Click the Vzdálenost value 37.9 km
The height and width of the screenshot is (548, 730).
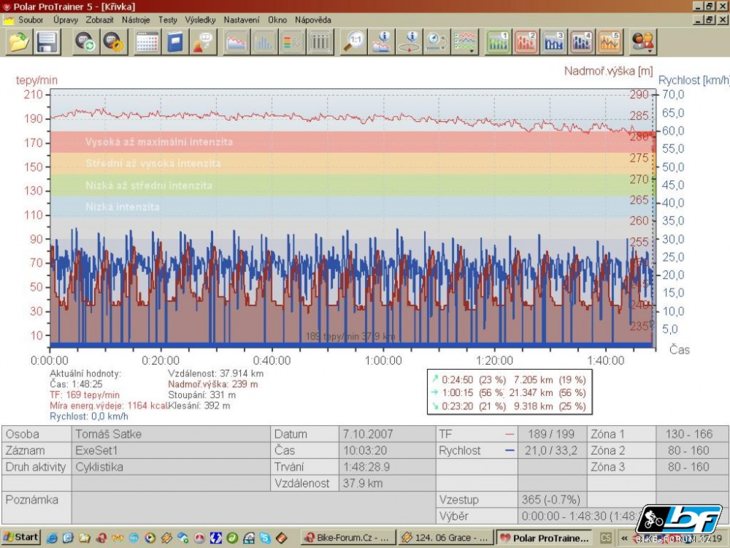387,483
